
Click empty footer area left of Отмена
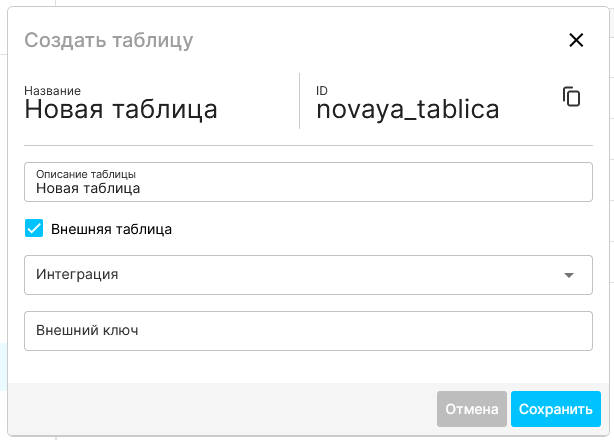220,409
